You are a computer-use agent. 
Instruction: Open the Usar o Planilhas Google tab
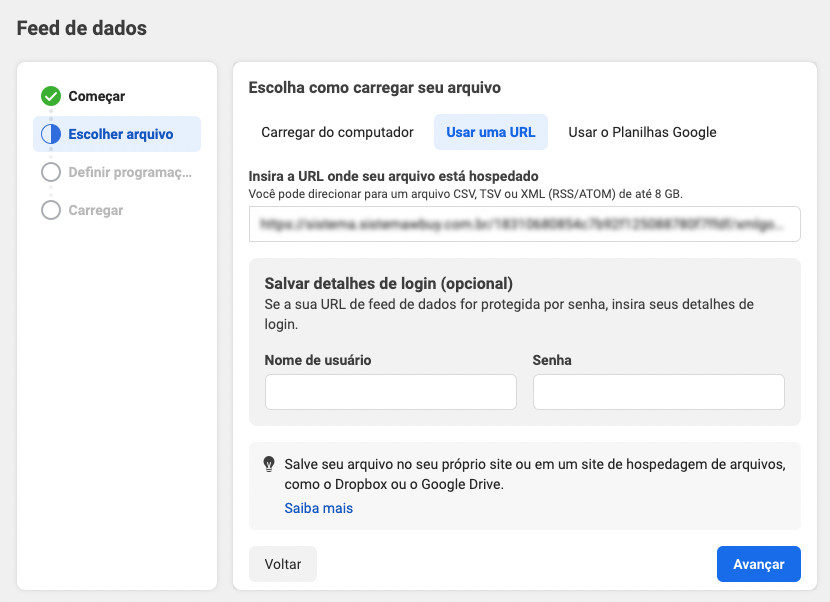click(642, 132)
